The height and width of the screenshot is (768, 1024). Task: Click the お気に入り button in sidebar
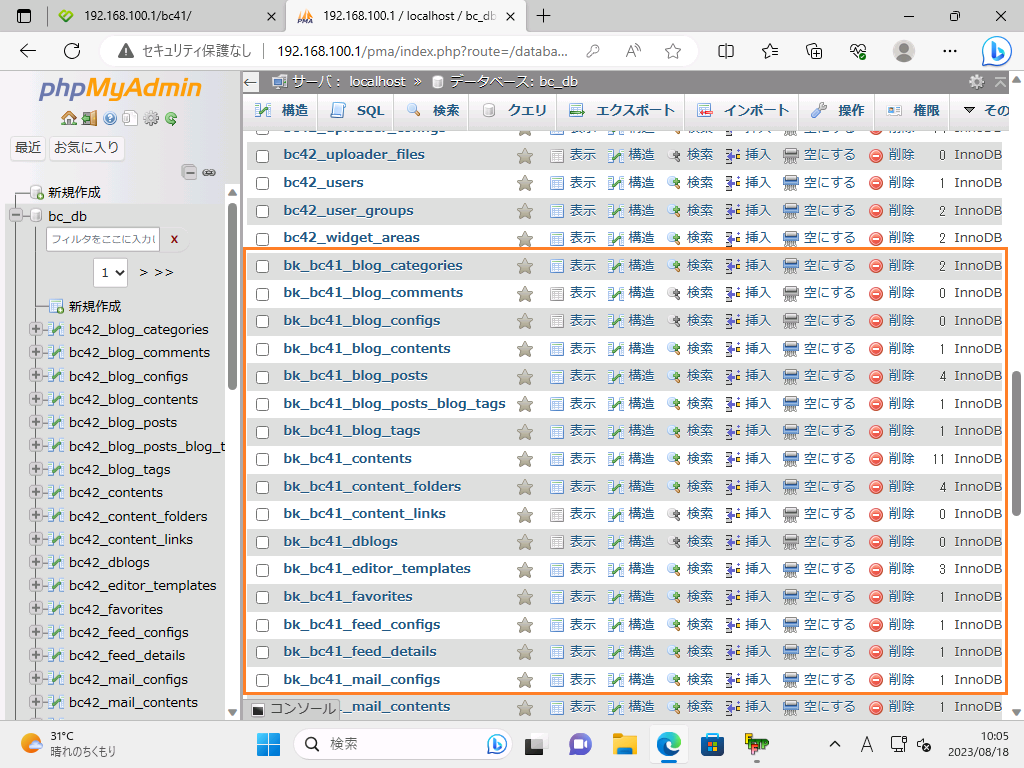click(87, 148)
